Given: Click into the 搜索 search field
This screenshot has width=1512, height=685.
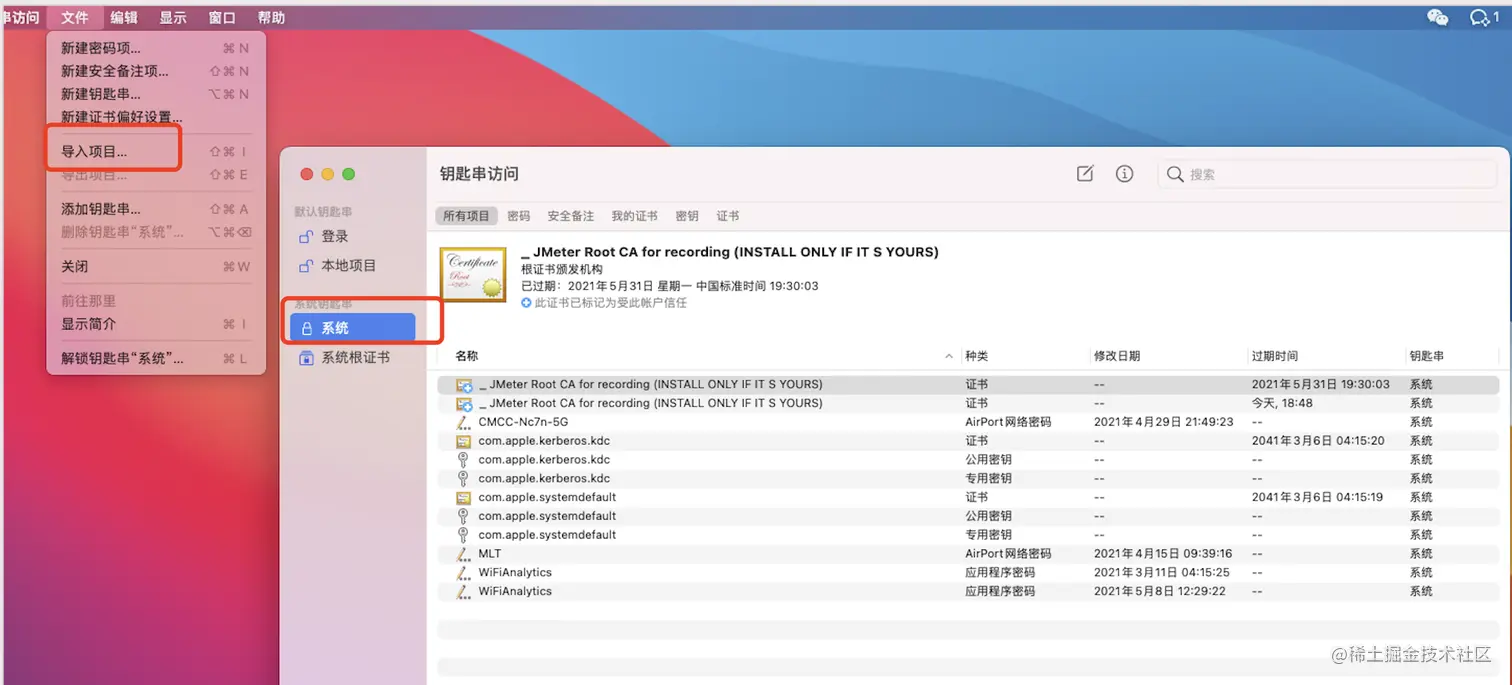Looking at the screenshot, I should 1328,174.
